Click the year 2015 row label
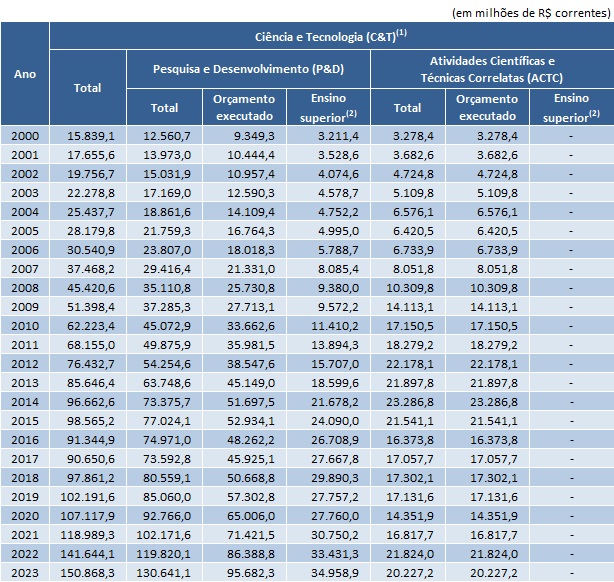This screenshot has width=614, height=582. coord(25,420)
